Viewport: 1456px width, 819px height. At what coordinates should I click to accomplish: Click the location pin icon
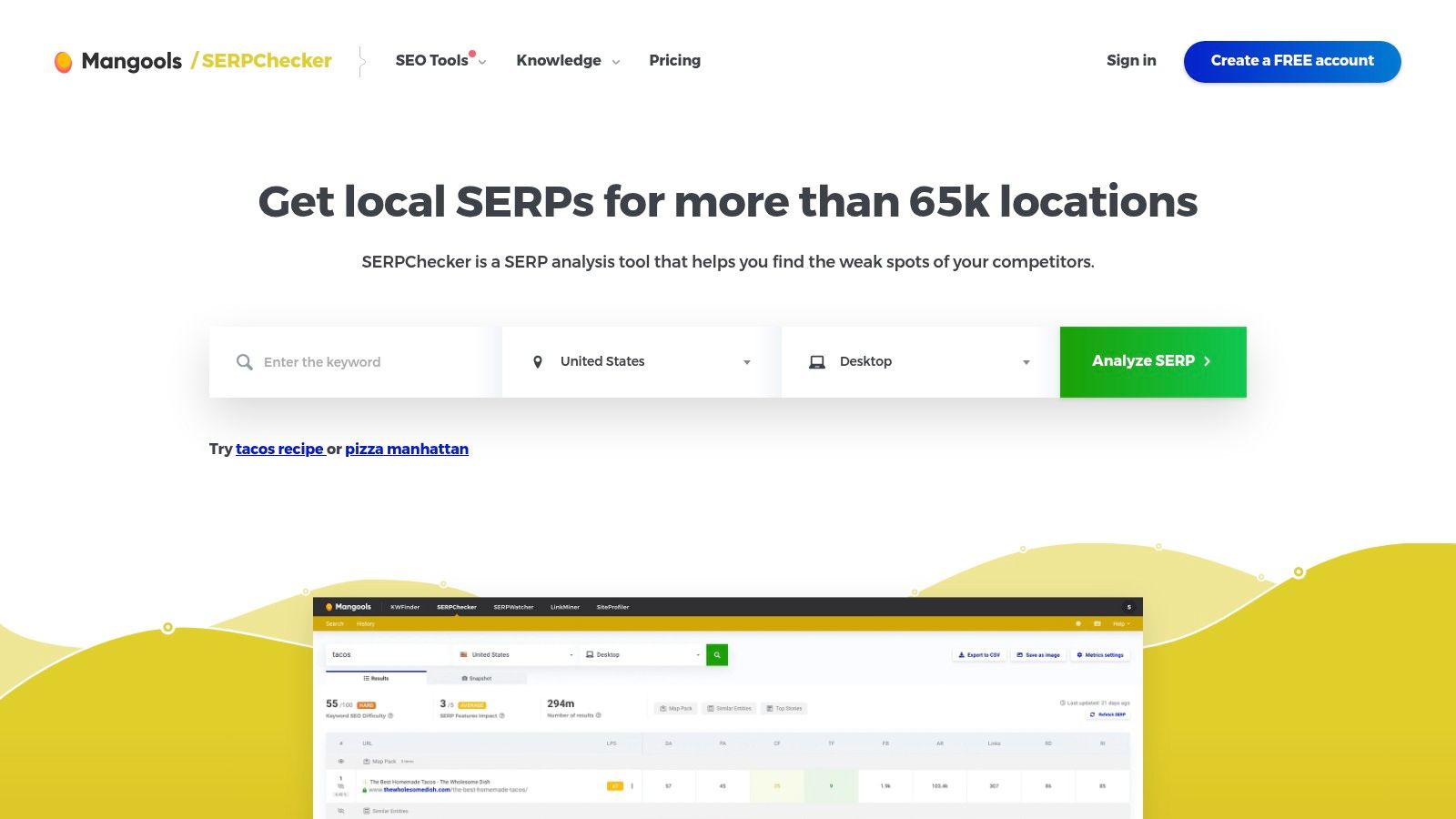538,362
